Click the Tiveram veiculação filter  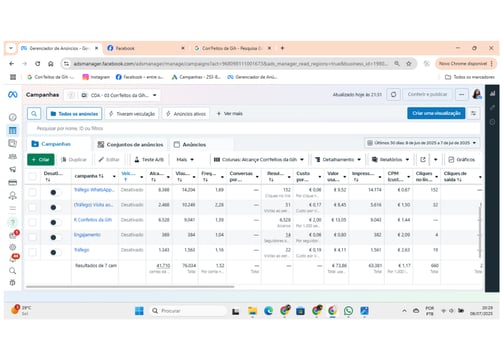pos(132,114)
